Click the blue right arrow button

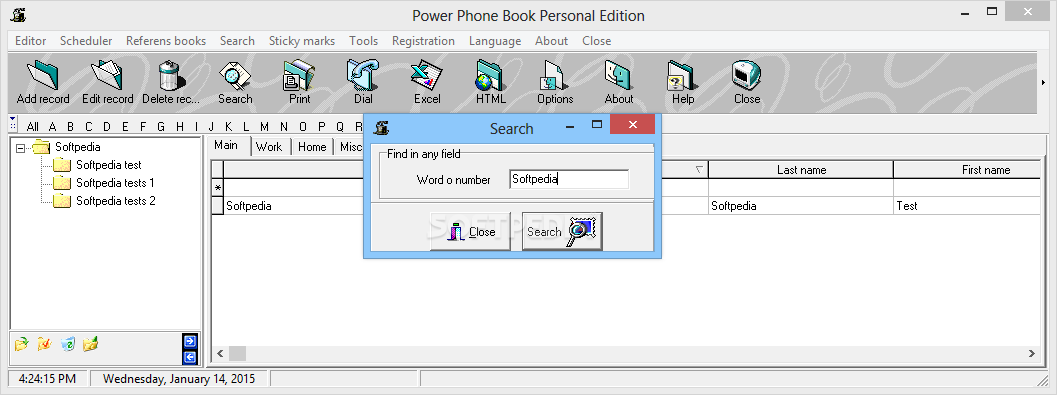pos(189,341)
